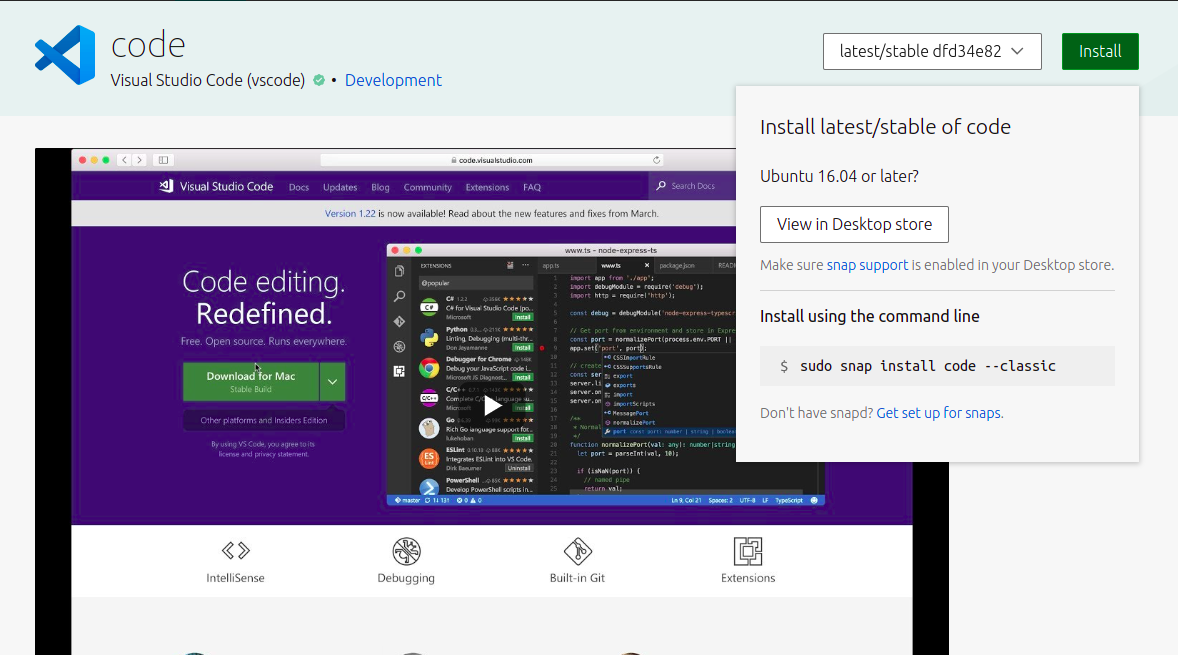Viewport: 1178px width, 655px height.
Task: Click the Extensions icon in the editor activity bar
Action: (x=399, y=371)
